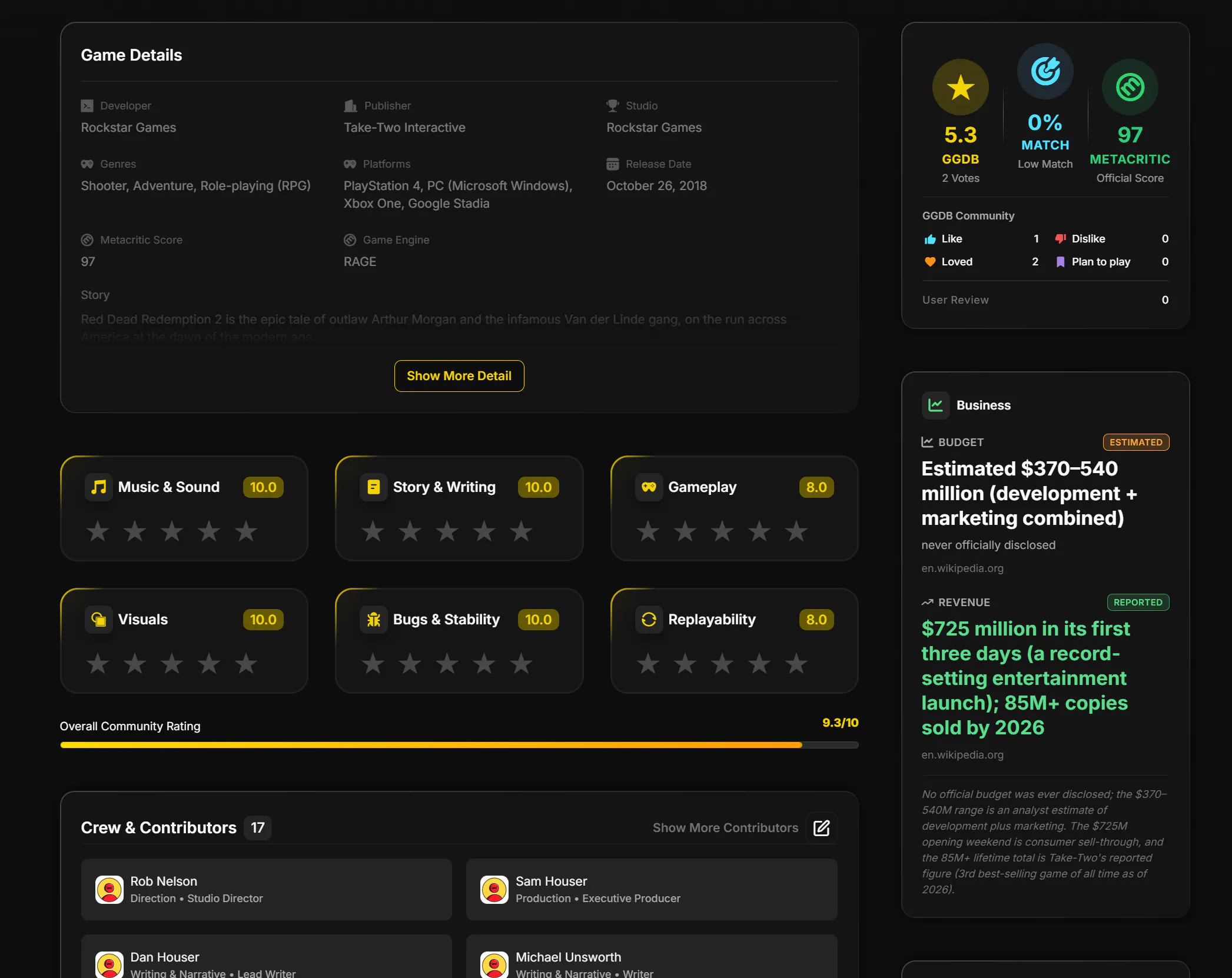Viewport: 1232px width, 978px height.
Task: Rate Gameplay with the fourth star
Action: (759, 531)
